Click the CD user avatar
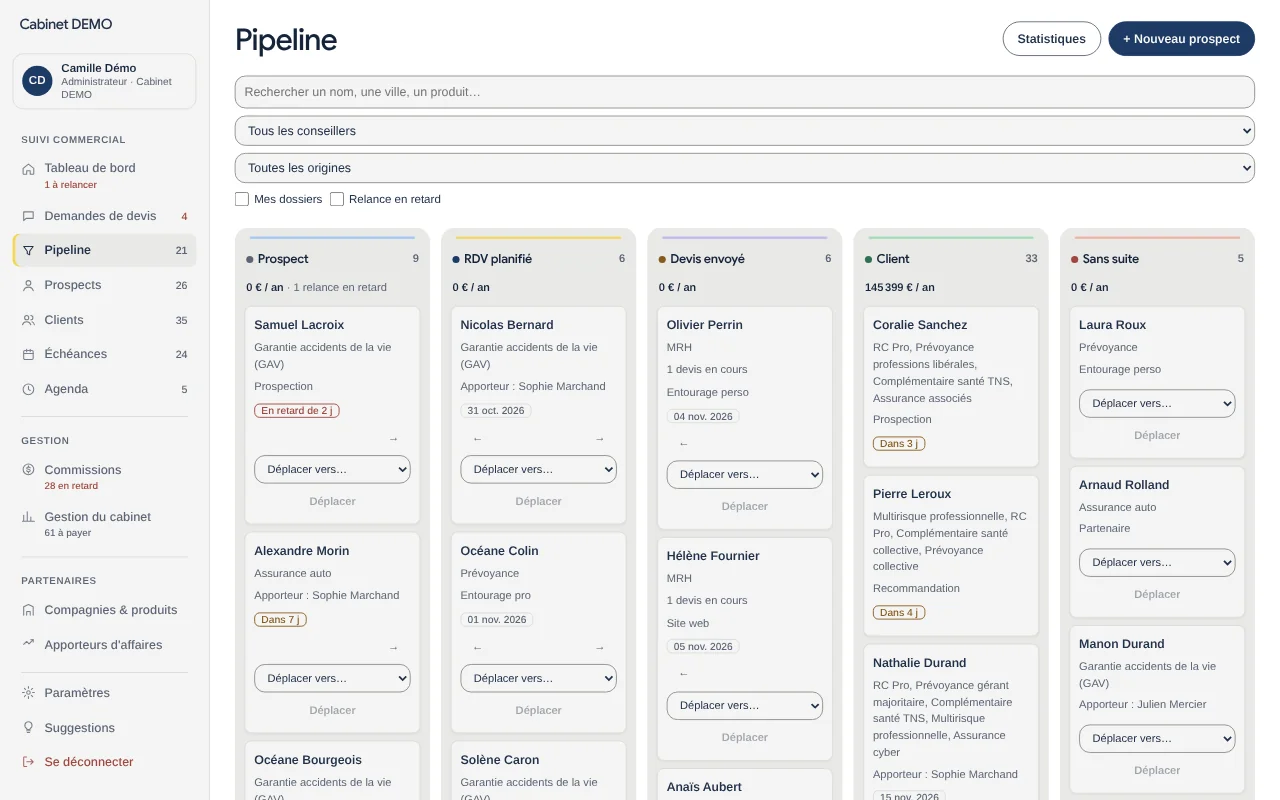 [37, 81]
